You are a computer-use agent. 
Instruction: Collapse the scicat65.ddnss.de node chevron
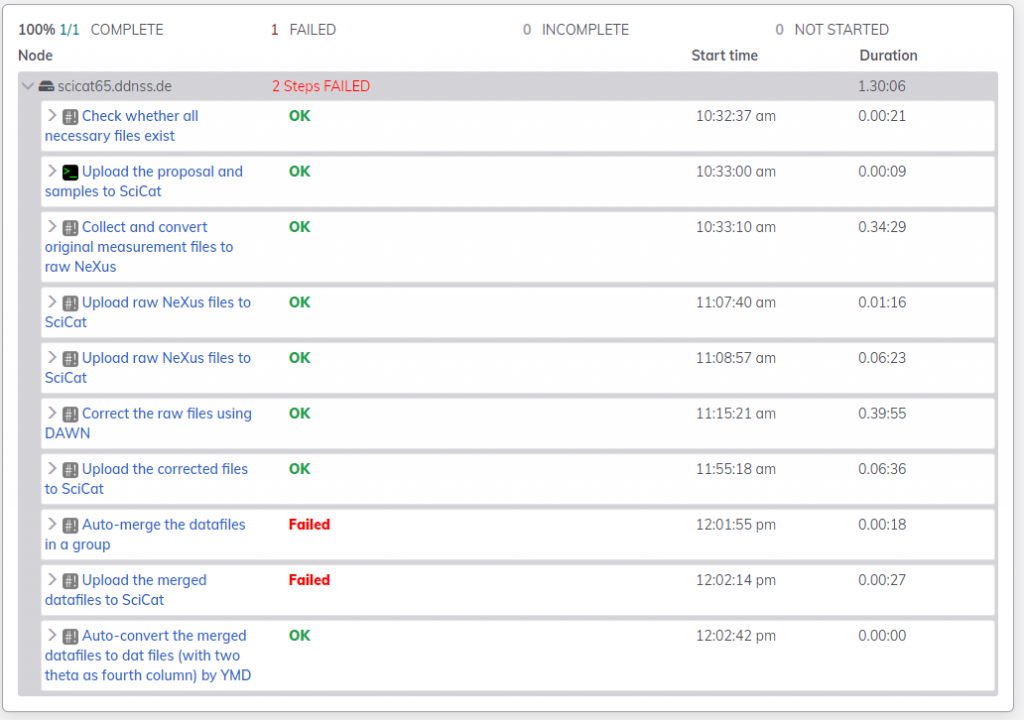click(x=27, y=86)
